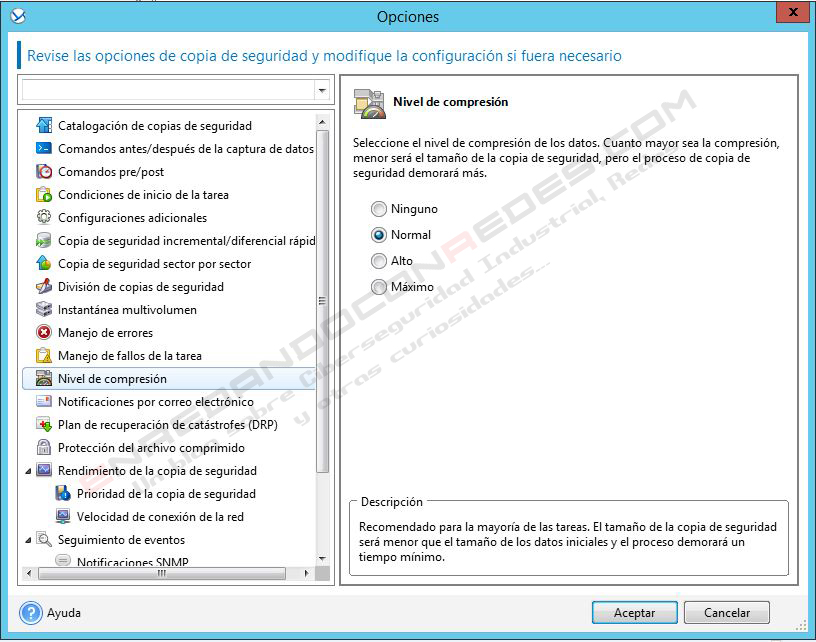The height and width of the screenshot is (642, 816).
Task: Click the Cancelar button
Action: [727, 613]
